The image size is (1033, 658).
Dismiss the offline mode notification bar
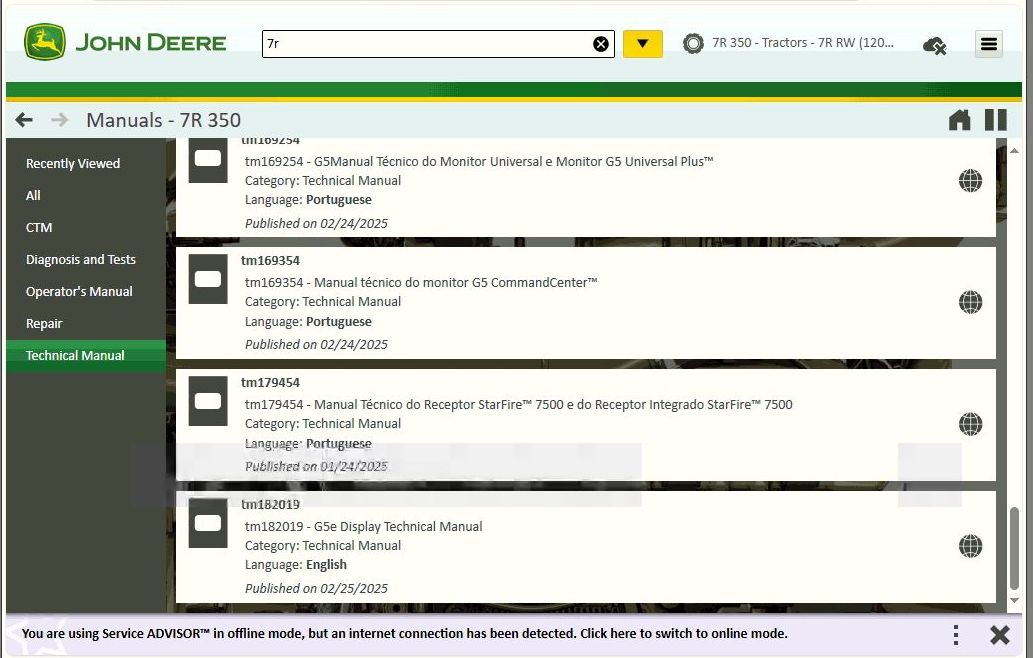pyautogui.click(x=999, y=635)
